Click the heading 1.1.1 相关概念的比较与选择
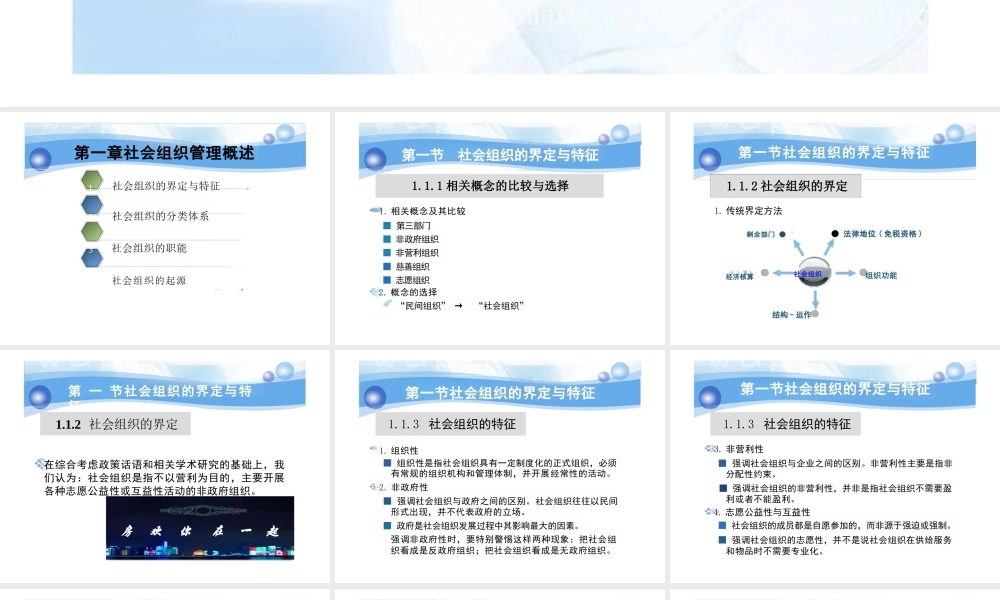 (490, 186)
